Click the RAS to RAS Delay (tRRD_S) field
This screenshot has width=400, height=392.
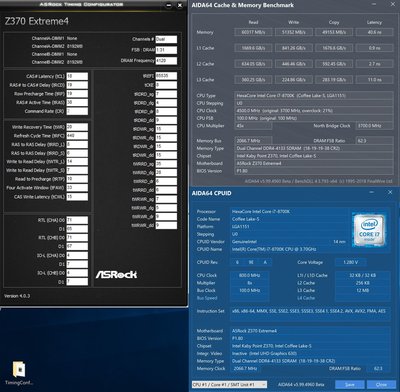[x=77, y=153]
